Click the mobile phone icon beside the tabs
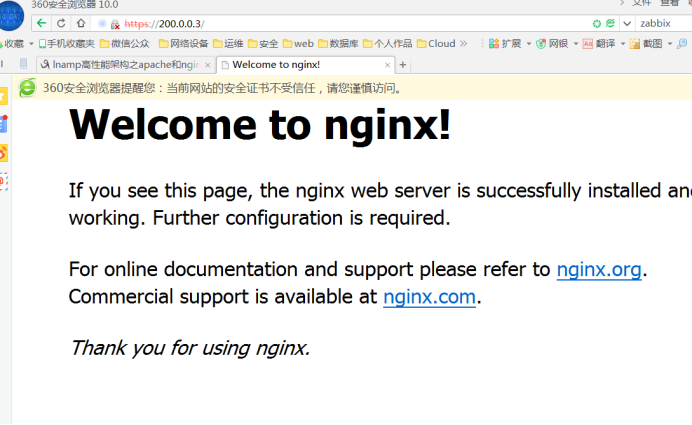The image size is (692, 425). pyautogui.click(x=23, y=64)
